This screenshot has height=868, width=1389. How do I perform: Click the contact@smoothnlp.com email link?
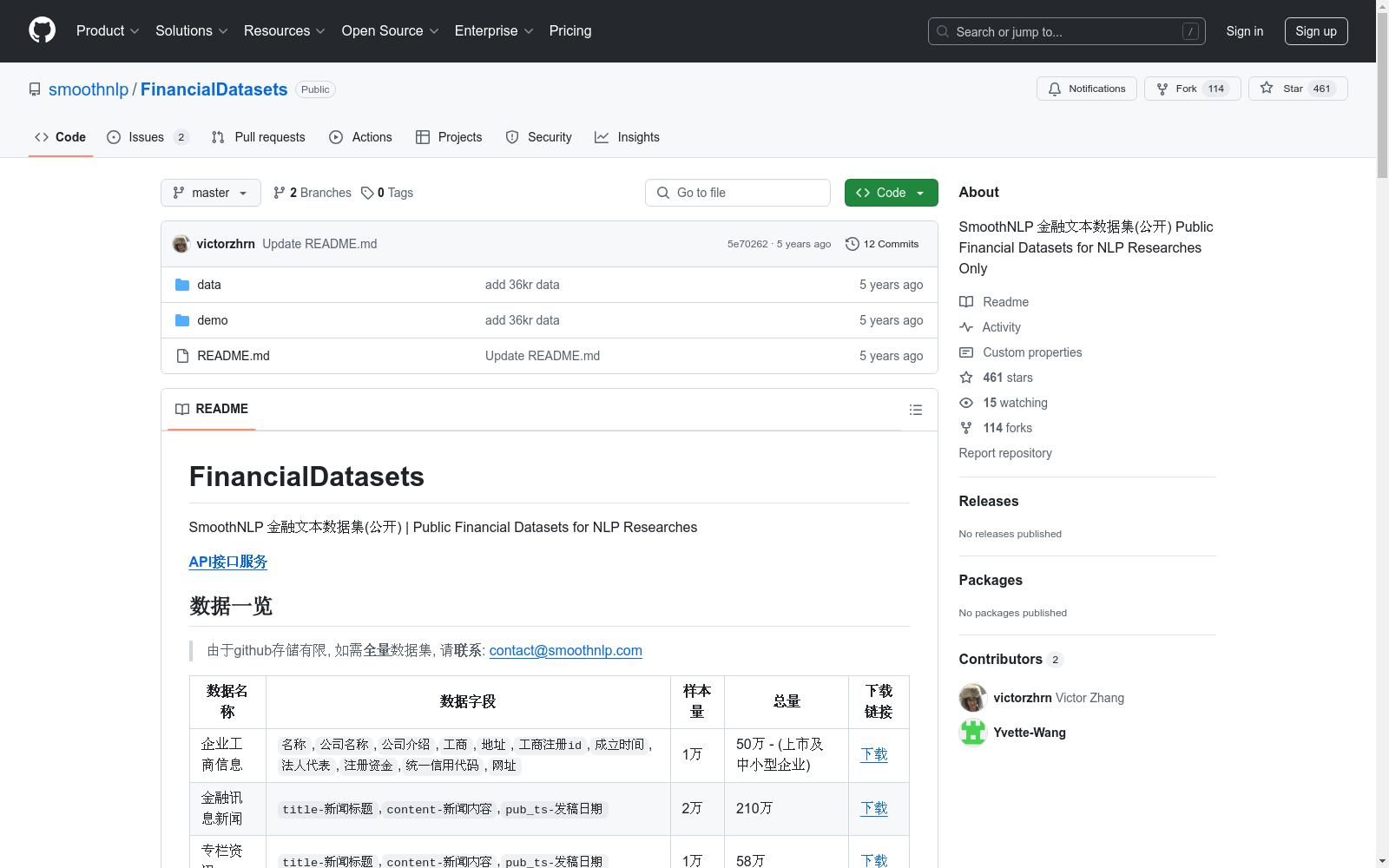566,651
